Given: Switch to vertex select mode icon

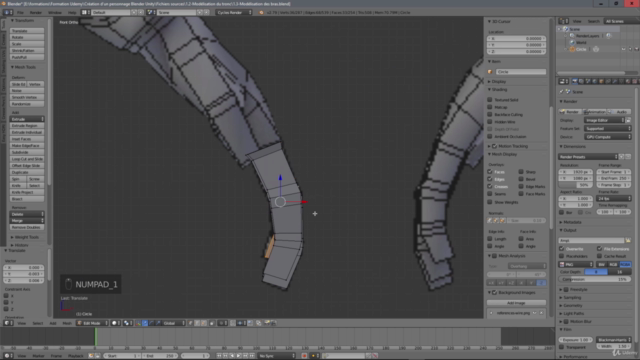Looking at the screenshot, I should click(191, 323).
